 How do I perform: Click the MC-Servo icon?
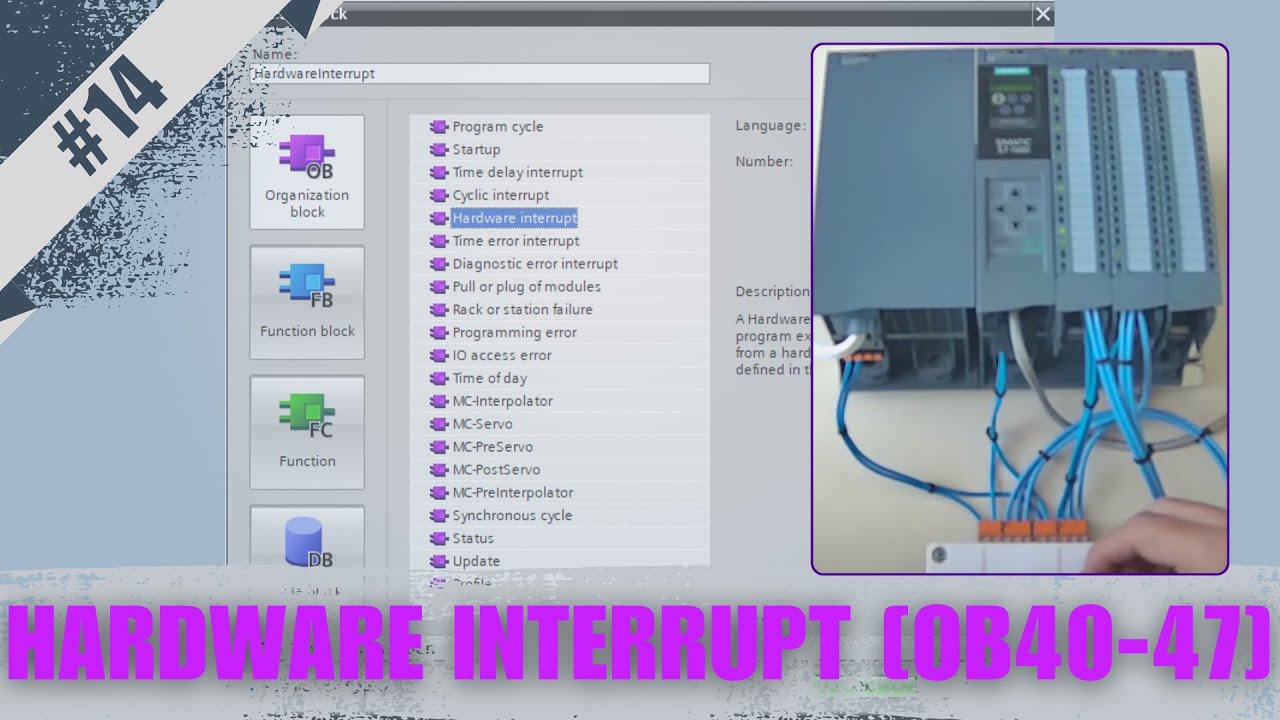pyautogui.click(x=438, y=425)
